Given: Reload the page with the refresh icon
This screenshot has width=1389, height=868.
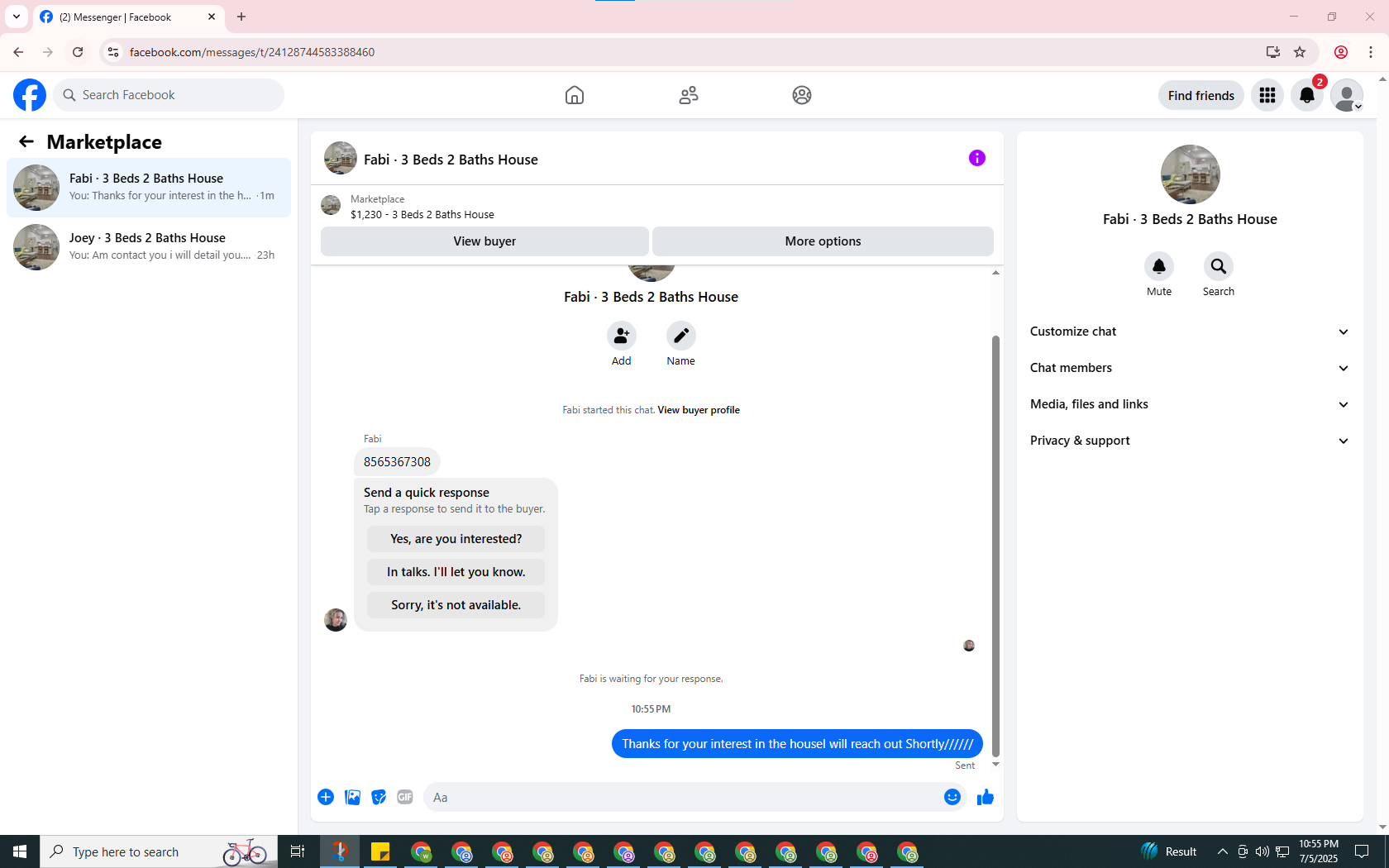Looking at the screenshot, I should click(x=78, y=52).
